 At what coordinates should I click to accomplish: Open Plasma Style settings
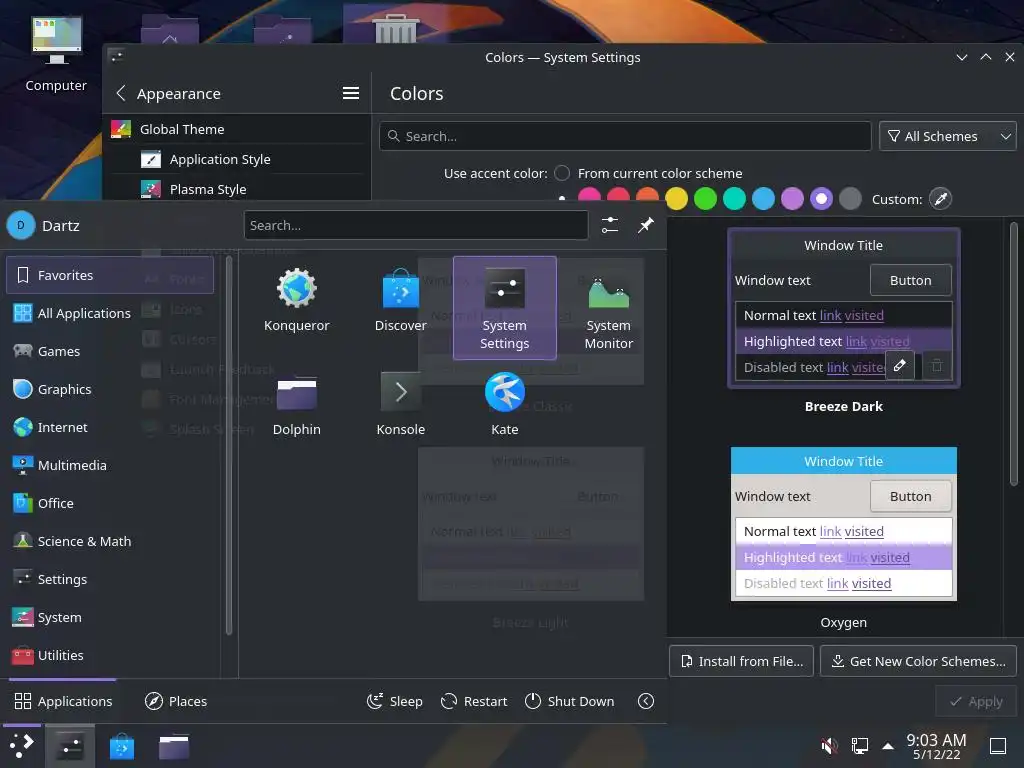(236, 189)
